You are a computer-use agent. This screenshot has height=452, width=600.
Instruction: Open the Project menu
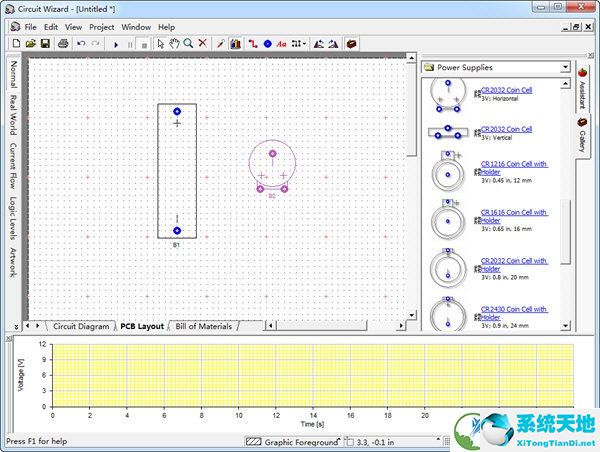102,27
